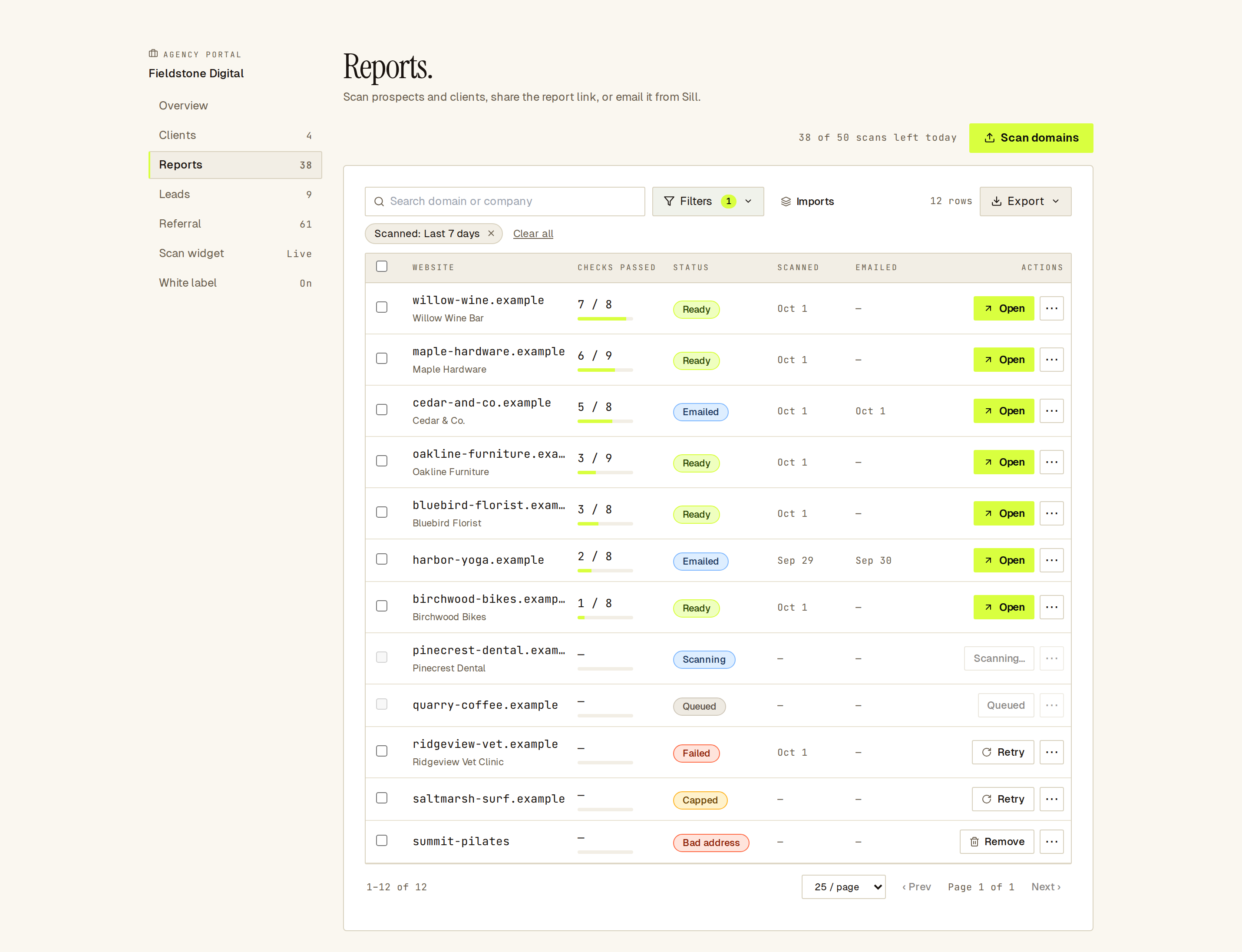
Task: Go to Clients in sidebar
Action: click(x=235, y=136)
